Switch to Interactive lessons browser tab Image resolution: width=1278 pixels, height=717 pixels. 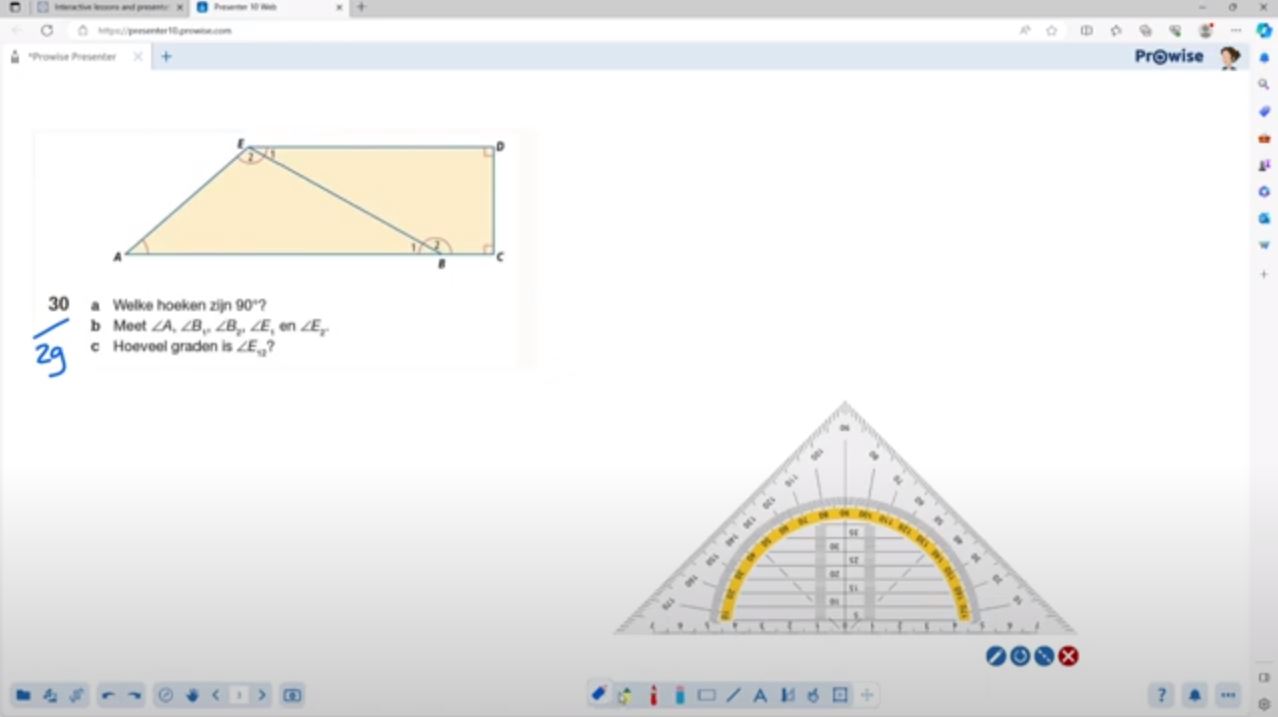click(x=110, y=7)
